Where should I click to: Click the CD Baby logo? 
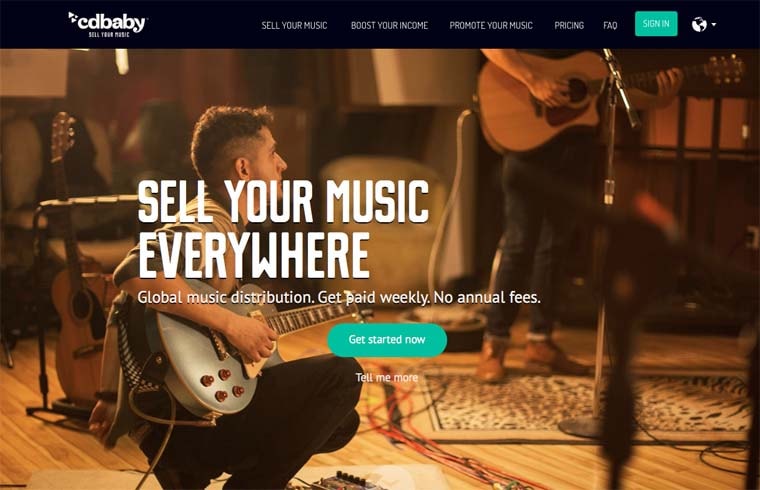tap(108, 24)
